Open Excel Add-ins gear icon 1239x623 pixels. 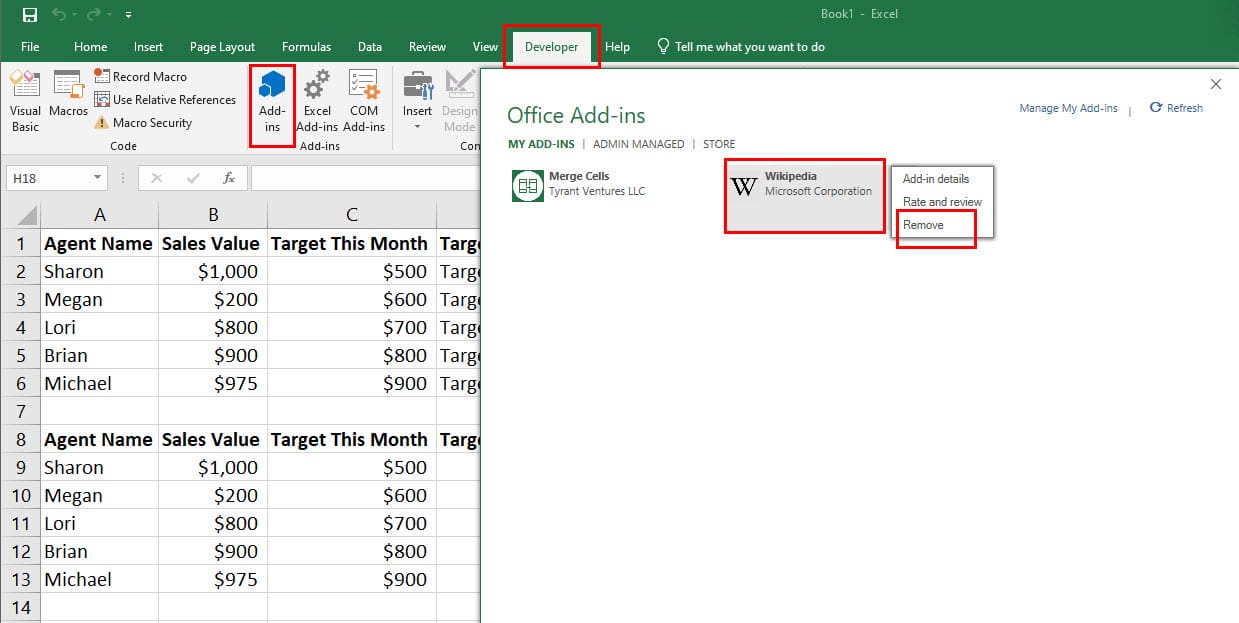[317, 102]
